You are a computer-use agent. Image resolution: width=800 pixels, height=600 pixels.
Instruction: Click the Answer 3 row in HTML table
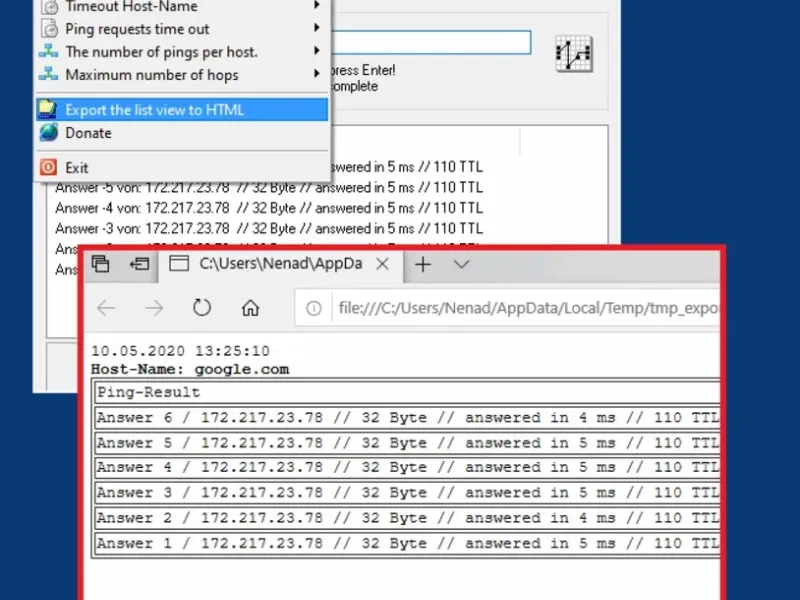407,493
